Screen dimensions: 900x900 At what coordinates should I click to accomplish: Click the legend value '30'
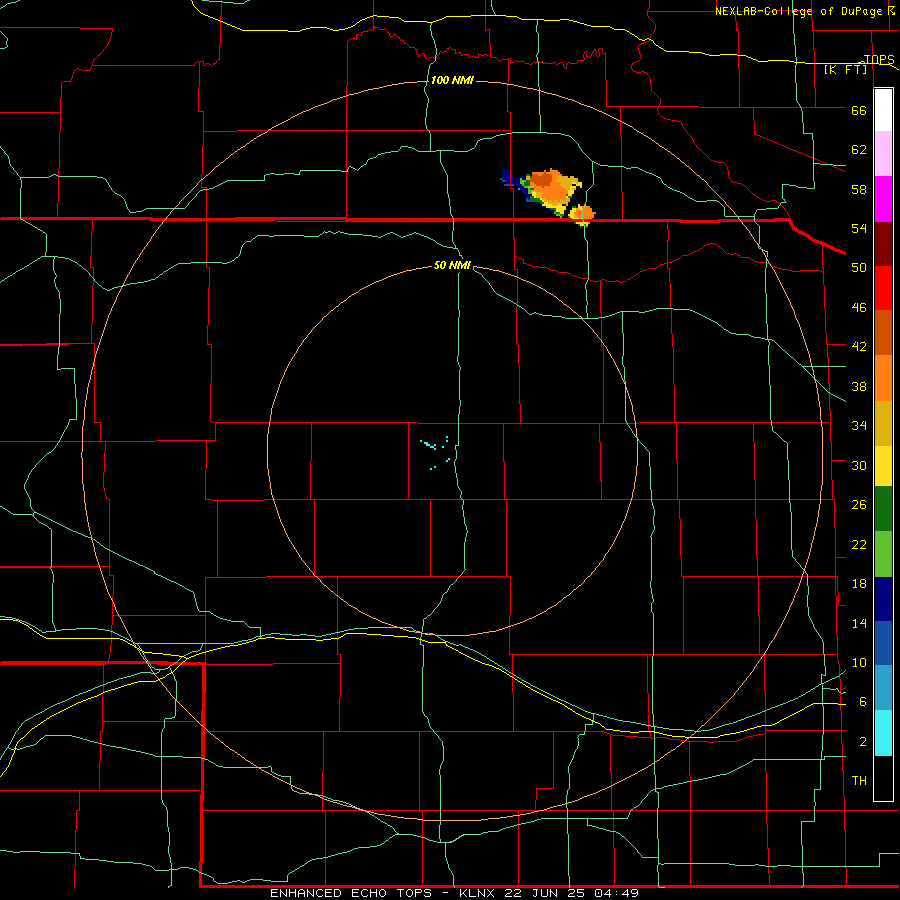(859, 465)
